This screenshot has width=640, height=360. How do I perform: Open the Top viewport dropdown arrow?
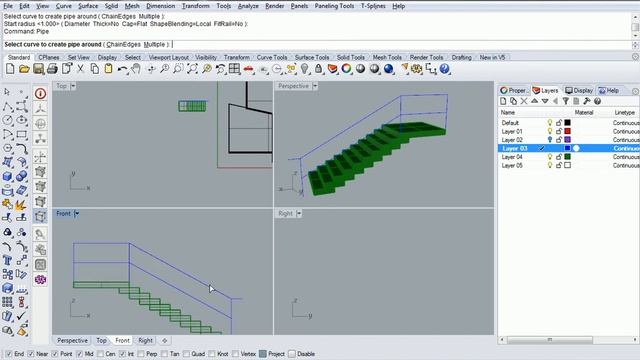(73, 86)
